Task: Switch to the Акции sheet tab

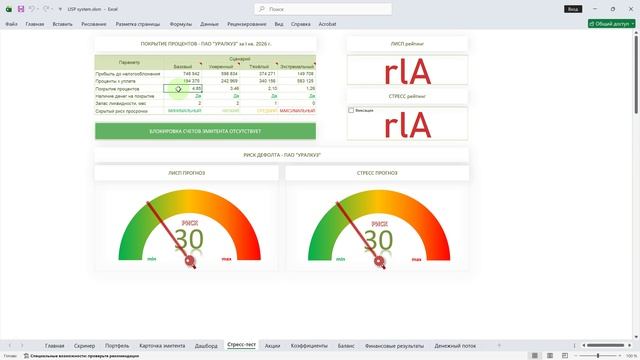Action: 272,346
